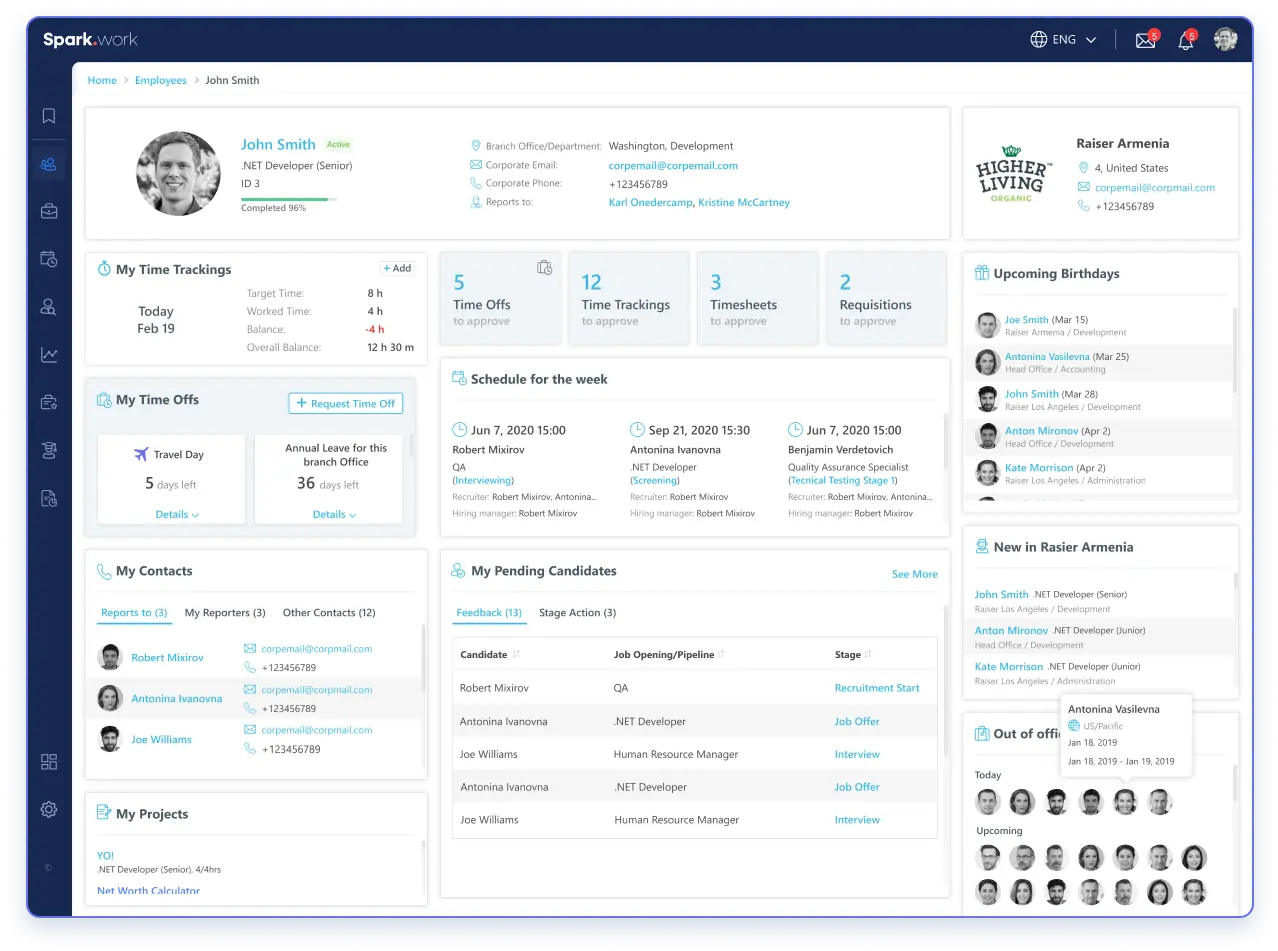This screenshot has width=1278, height=951.
Task: Select the My Reporters (3) tab
Action: point(225,612)
